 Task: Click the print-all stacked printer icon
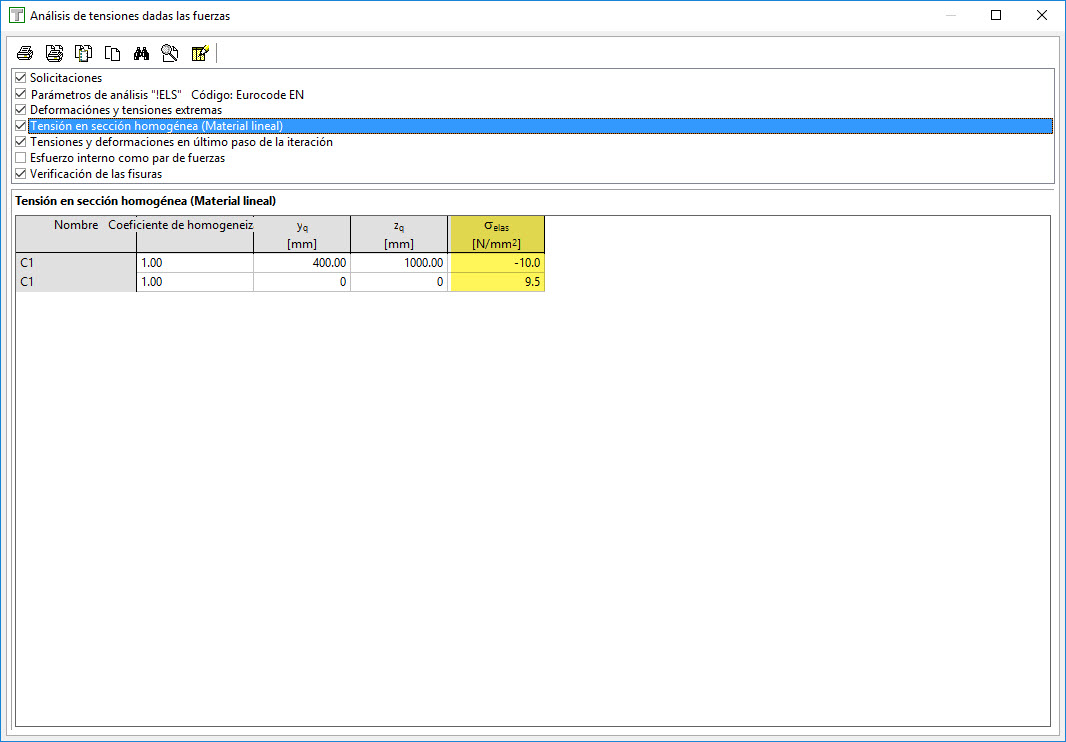(x=54, y=54)
